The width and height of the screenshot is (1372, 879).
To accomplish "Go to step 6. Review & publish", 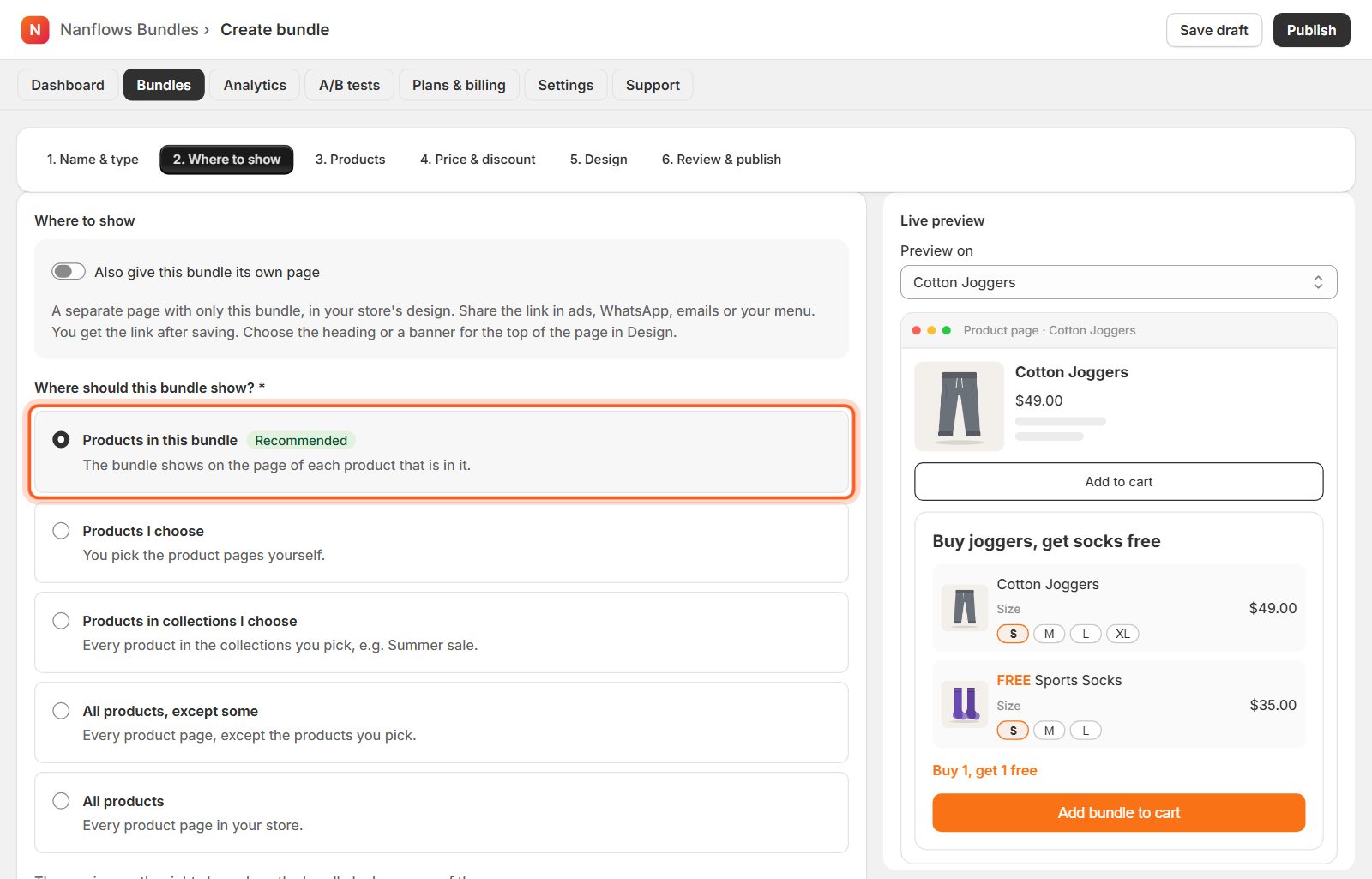I will (x=721, y=160).
